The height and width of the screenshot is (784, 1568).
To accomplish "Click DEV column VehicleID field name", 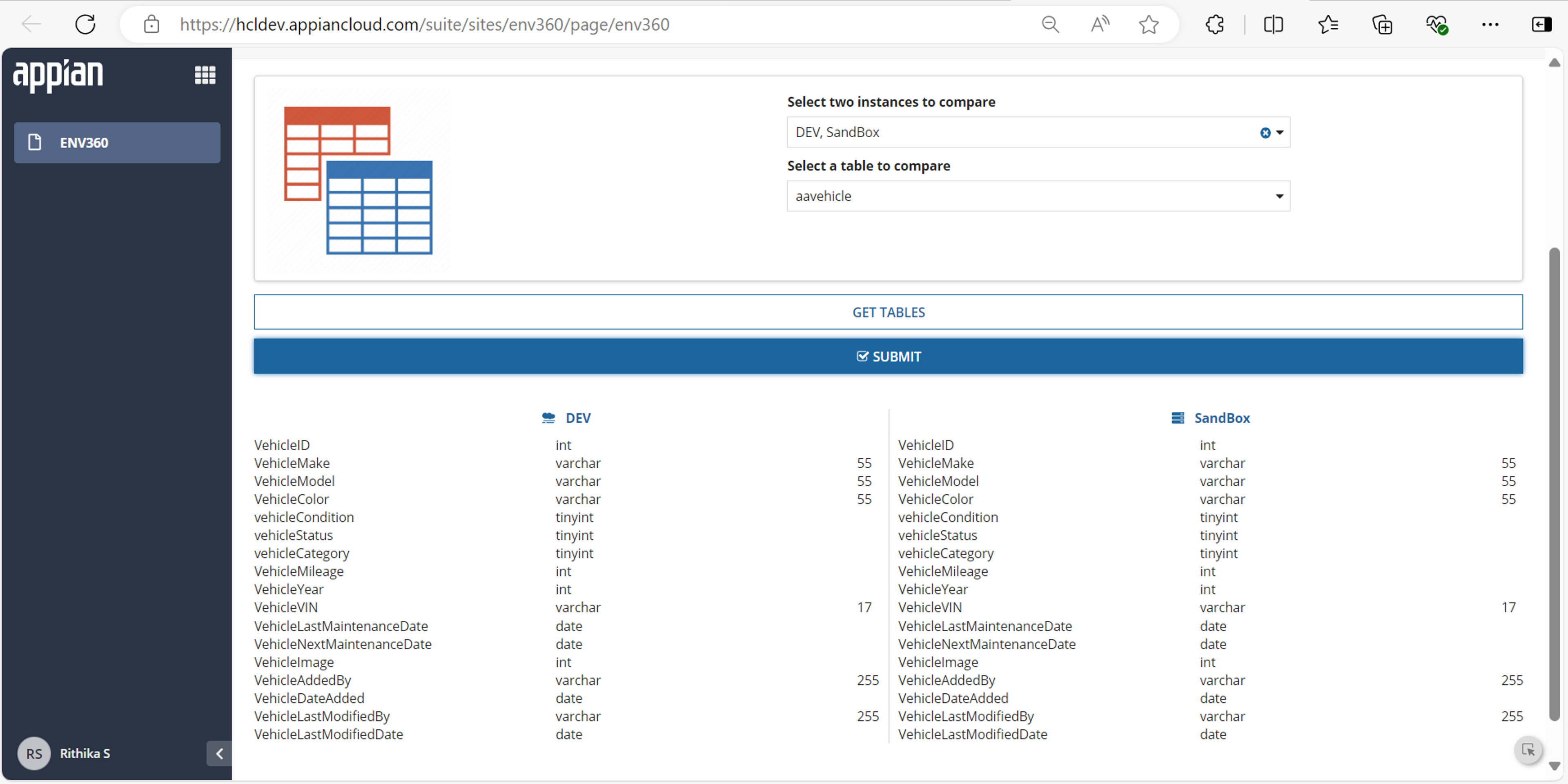I will [282, 445].
